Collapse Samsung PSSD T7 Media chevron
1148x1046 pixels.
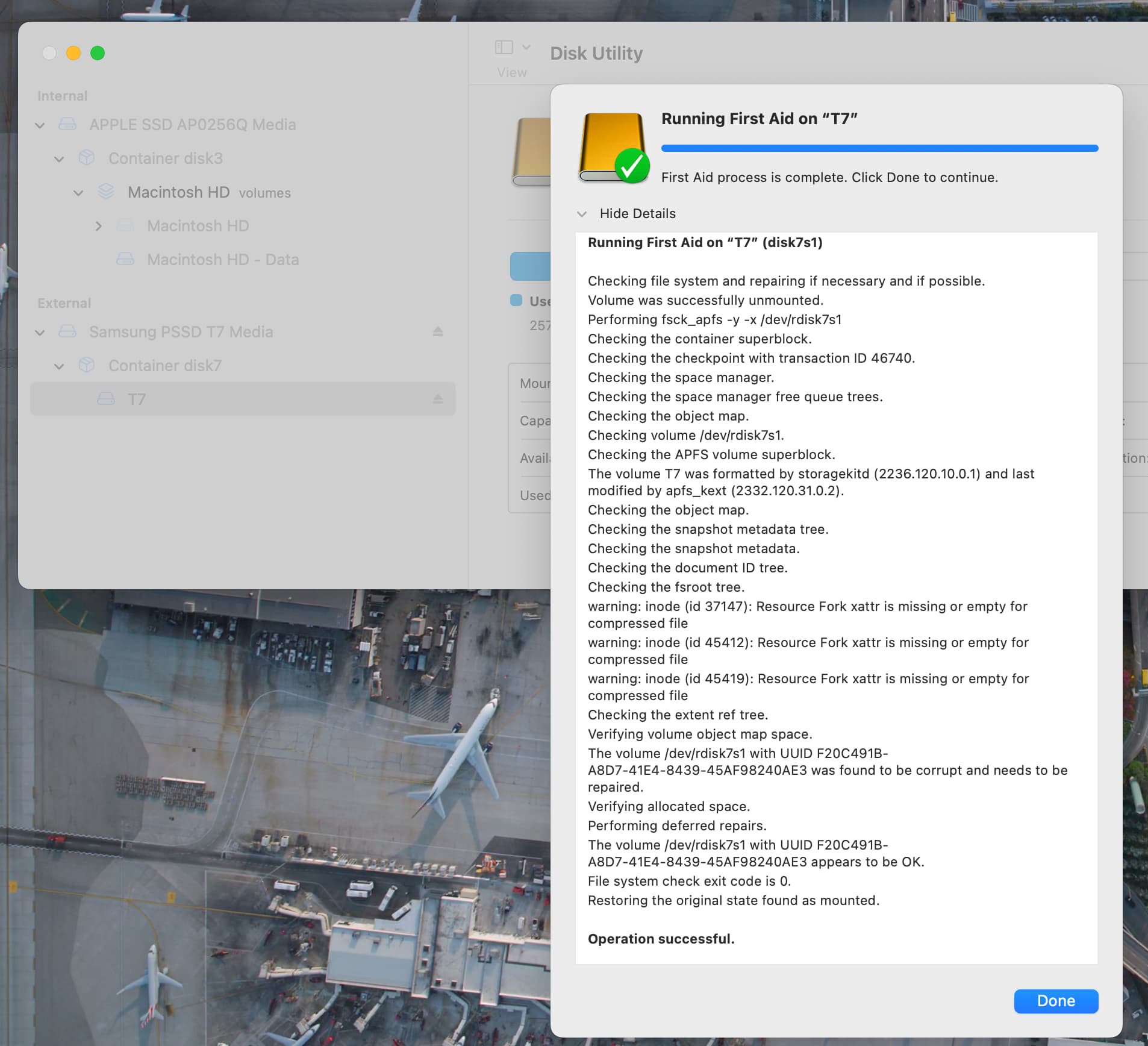pos(40,333)
